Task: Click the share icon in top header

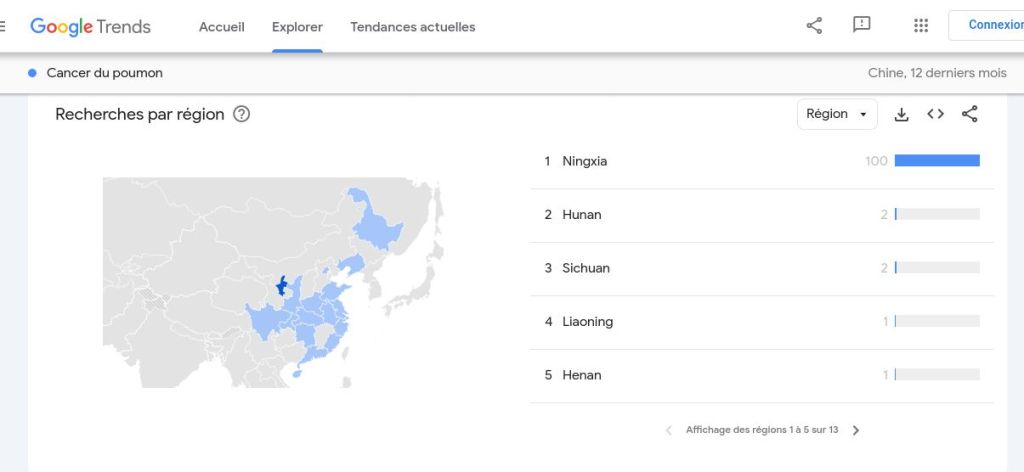Action: (x=814, y=26)
